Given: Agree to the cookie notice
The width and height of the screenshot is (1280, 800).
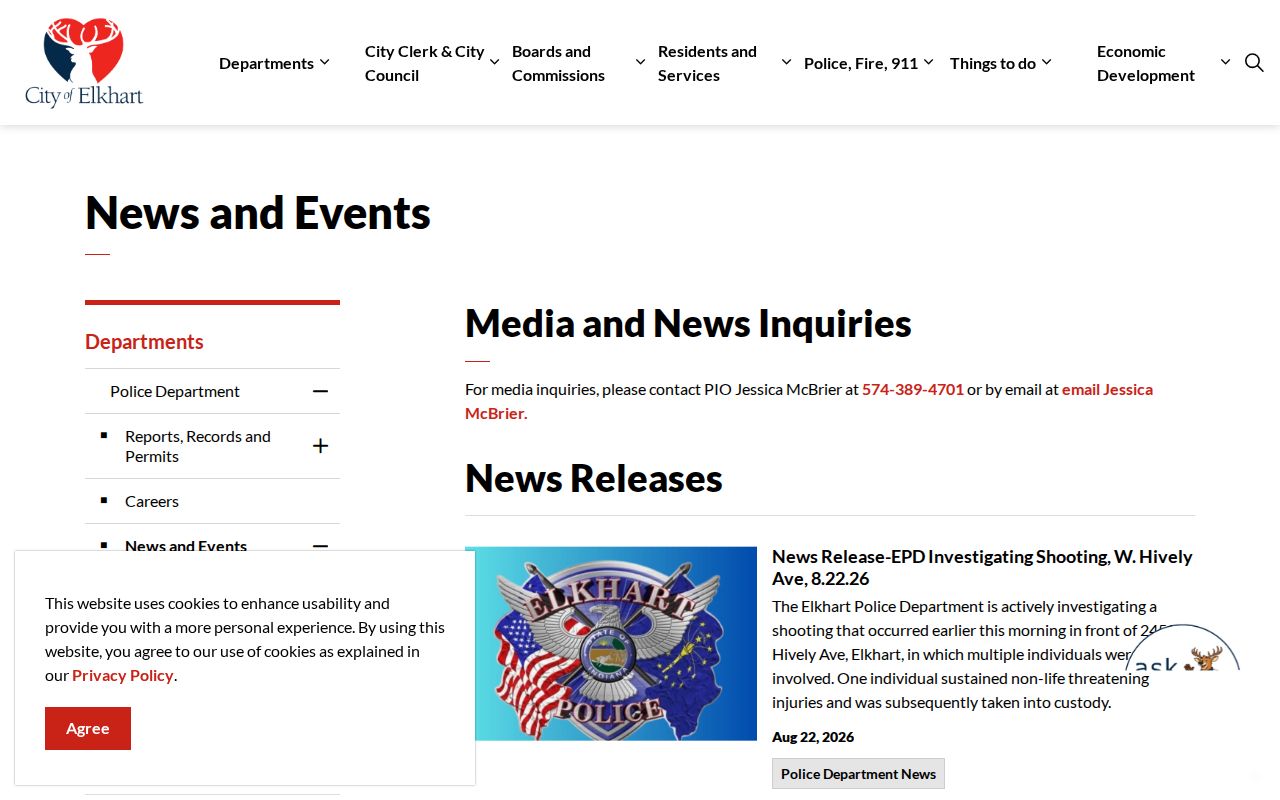Looking at the screenshot, I should click(x=88, y=728).
